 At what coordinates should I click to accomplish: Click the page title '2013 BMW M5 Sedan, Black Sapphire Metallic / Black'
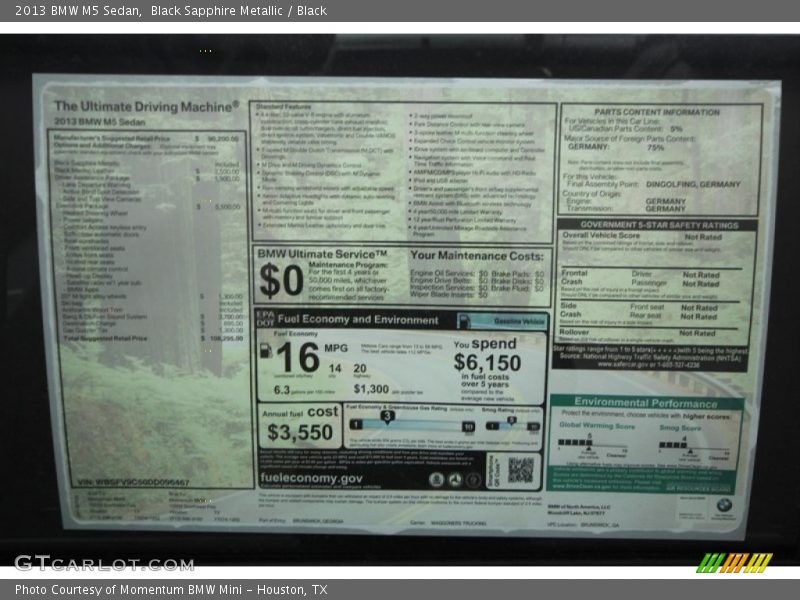pyautogui.click(x=171, y=11)
